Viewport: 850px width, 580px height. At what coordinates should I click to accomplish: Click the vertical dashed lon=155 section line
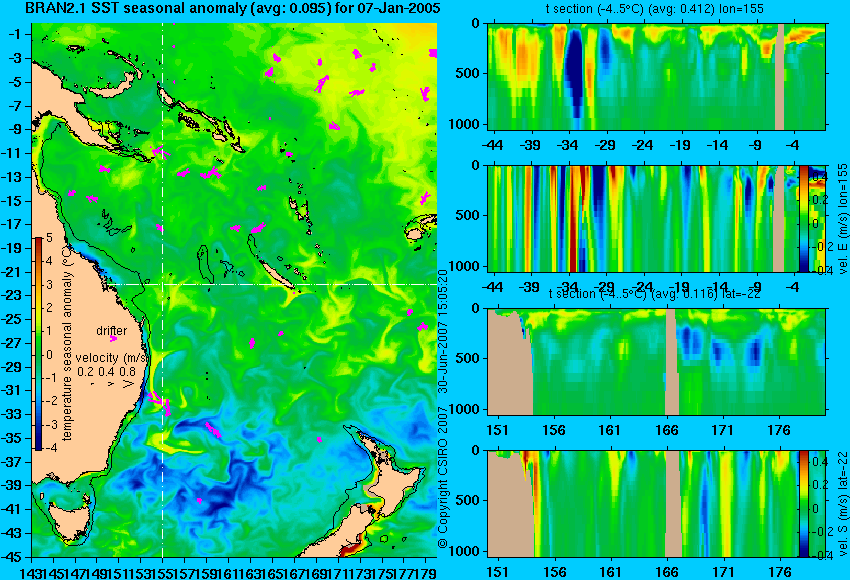(x=163, y=290)
